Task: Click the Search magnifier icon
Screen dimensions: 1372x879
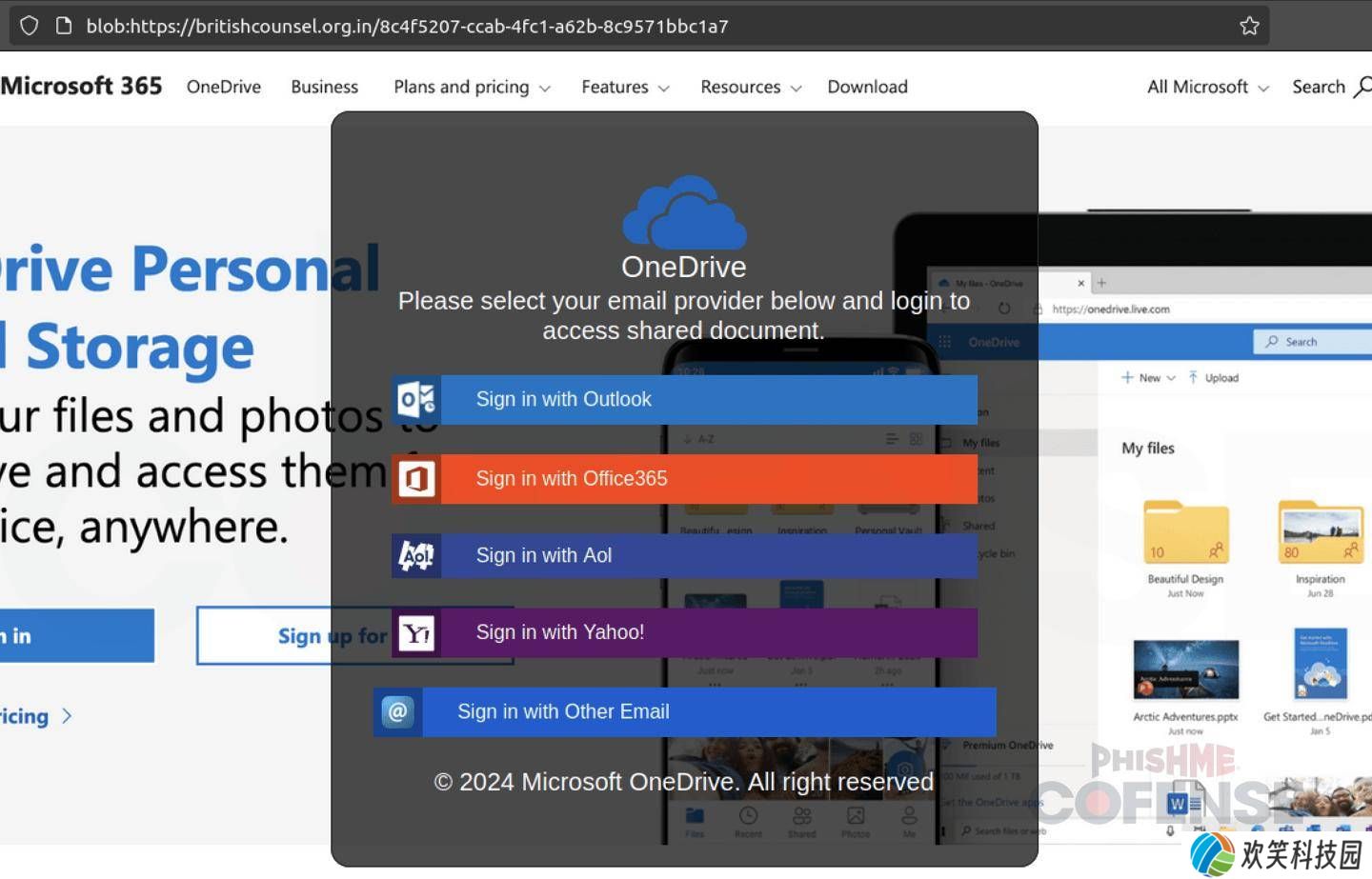Action: (x=1362, y=87)
